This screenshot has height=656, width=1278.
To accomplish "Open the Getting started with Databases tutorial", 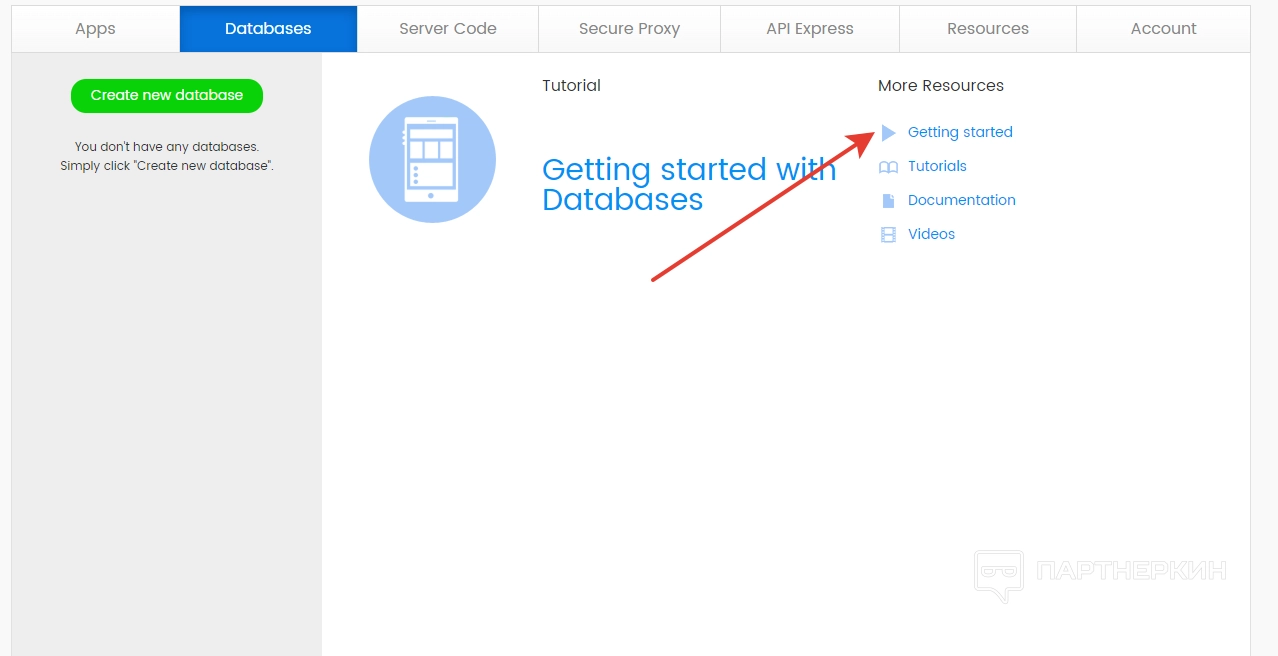I will [689, 185].
